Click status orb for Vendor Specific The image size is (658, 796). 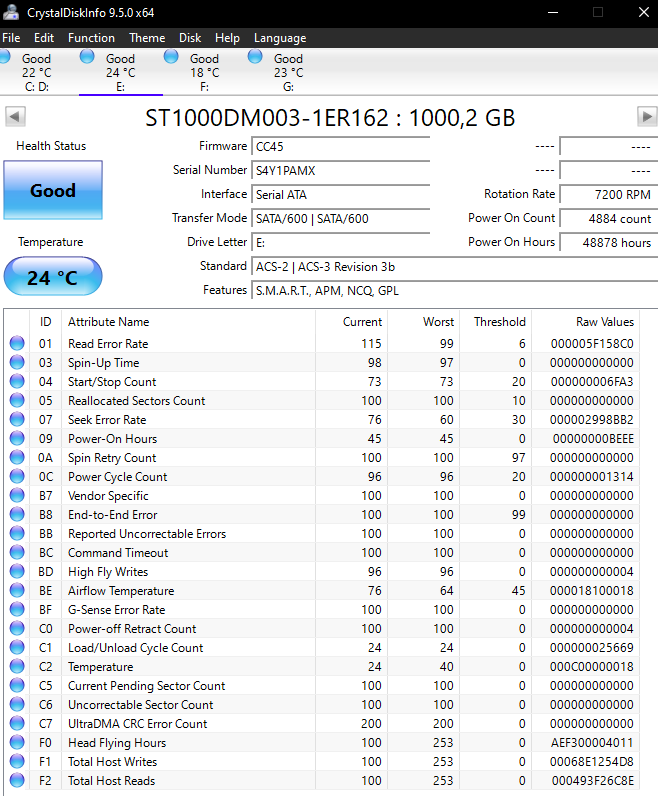17,495
